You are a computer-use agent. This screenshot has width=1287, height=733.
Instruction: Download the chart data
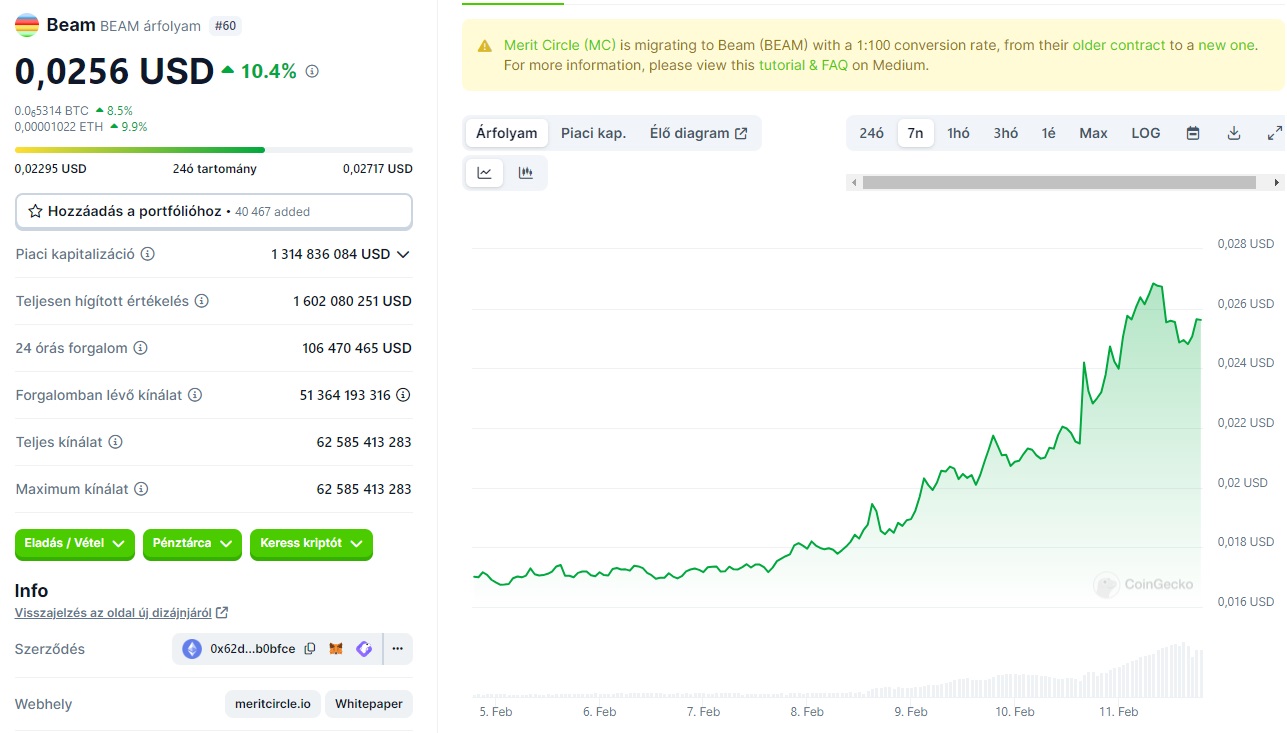click(1234, 133)
